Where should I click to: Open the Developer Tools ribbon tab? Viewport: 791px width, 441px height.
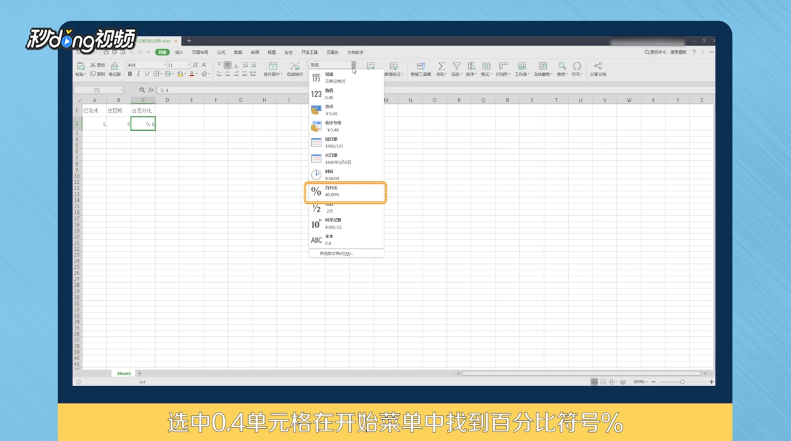point(309,52)
